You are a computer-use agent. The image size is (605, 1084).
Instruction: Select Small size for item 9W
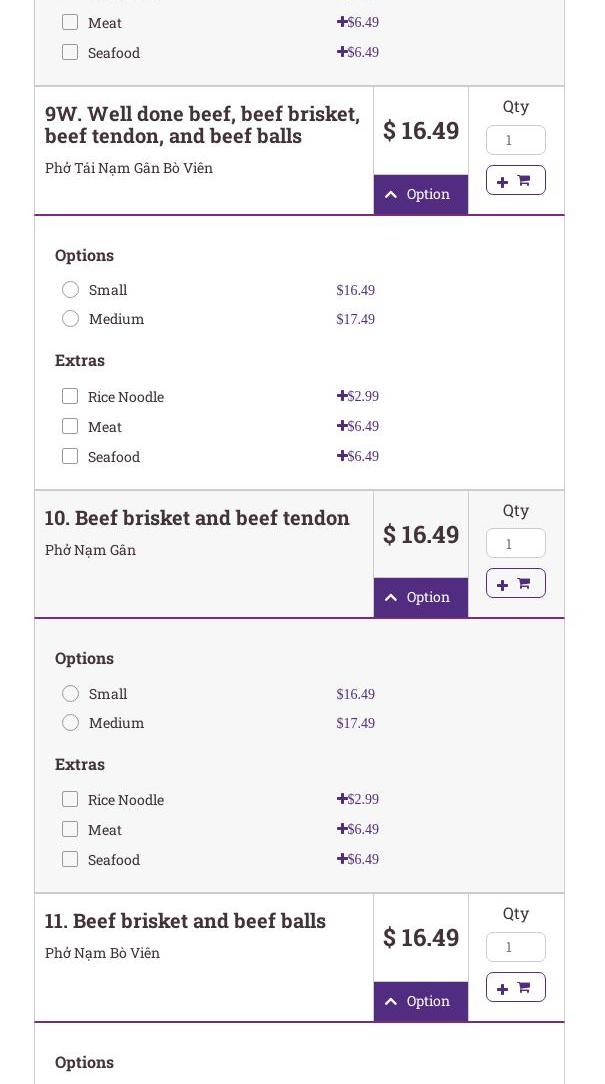[x=70, y=290]
